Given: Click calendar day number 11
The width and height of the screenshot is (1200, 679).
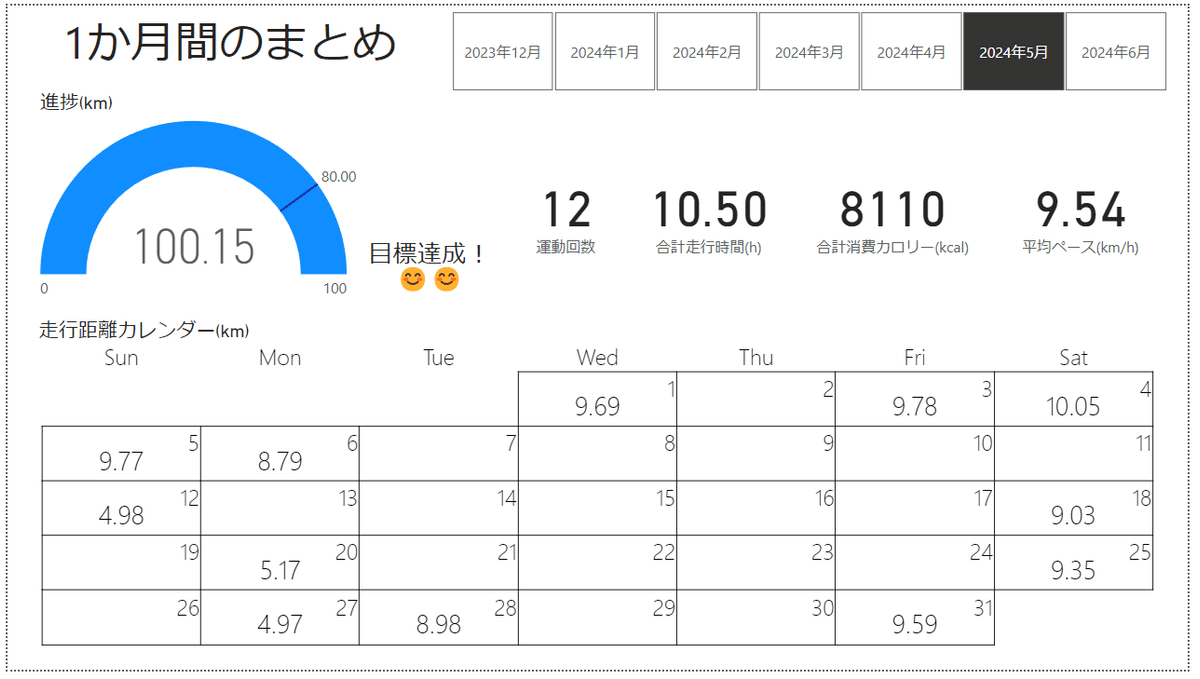Looking at the screenshot, I should point(1143,443).
